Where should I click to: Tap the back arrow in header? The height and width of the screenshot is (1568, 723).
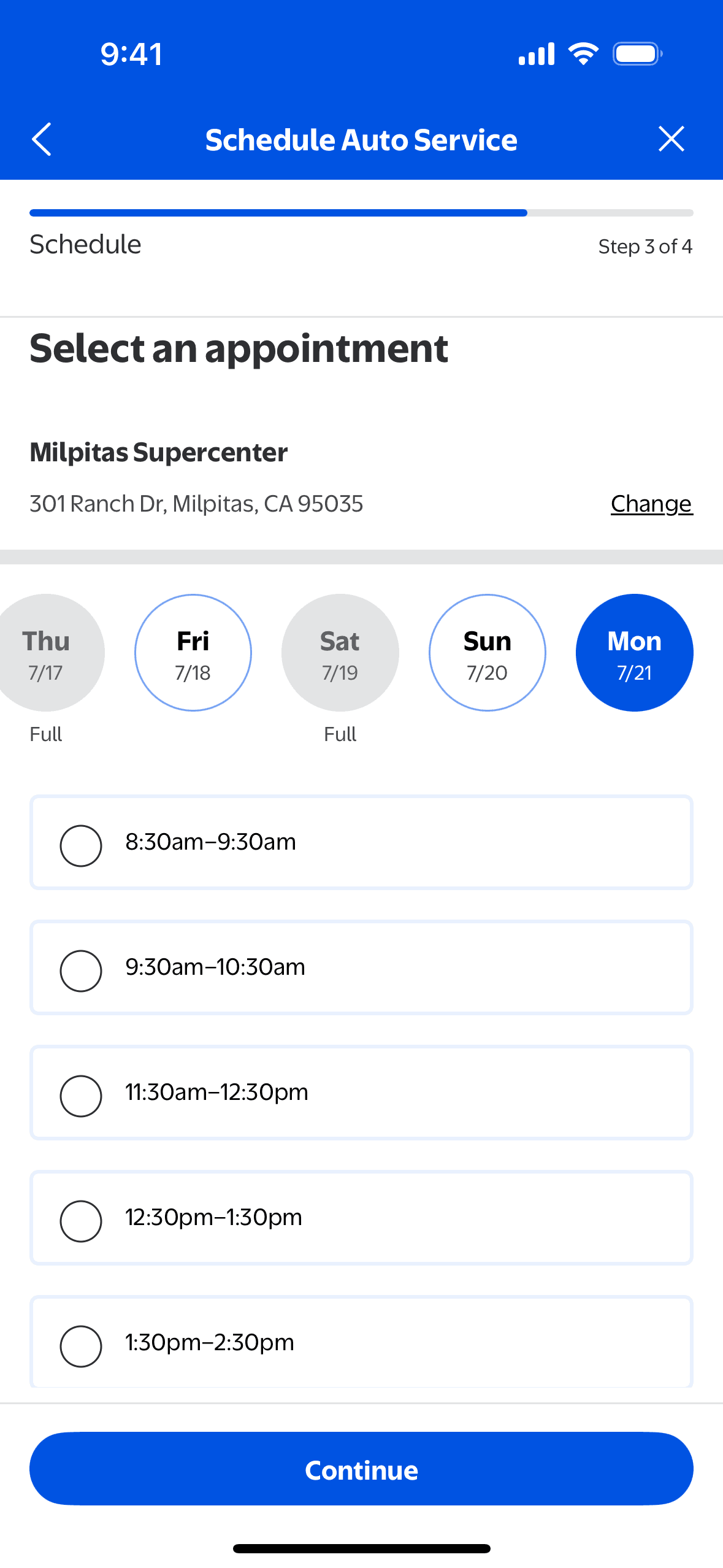point(42,139)
